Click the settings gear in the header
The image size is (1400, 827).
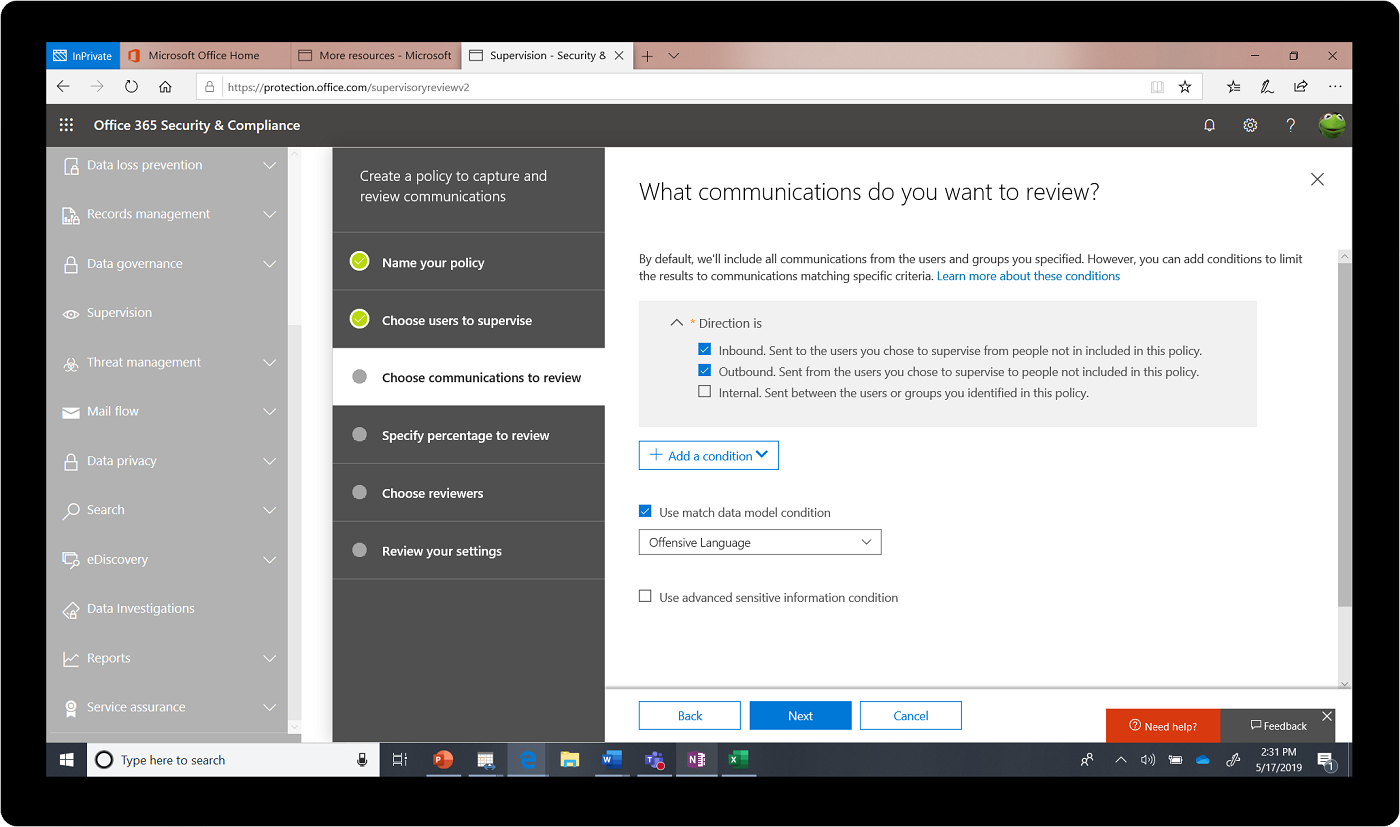1250,125
